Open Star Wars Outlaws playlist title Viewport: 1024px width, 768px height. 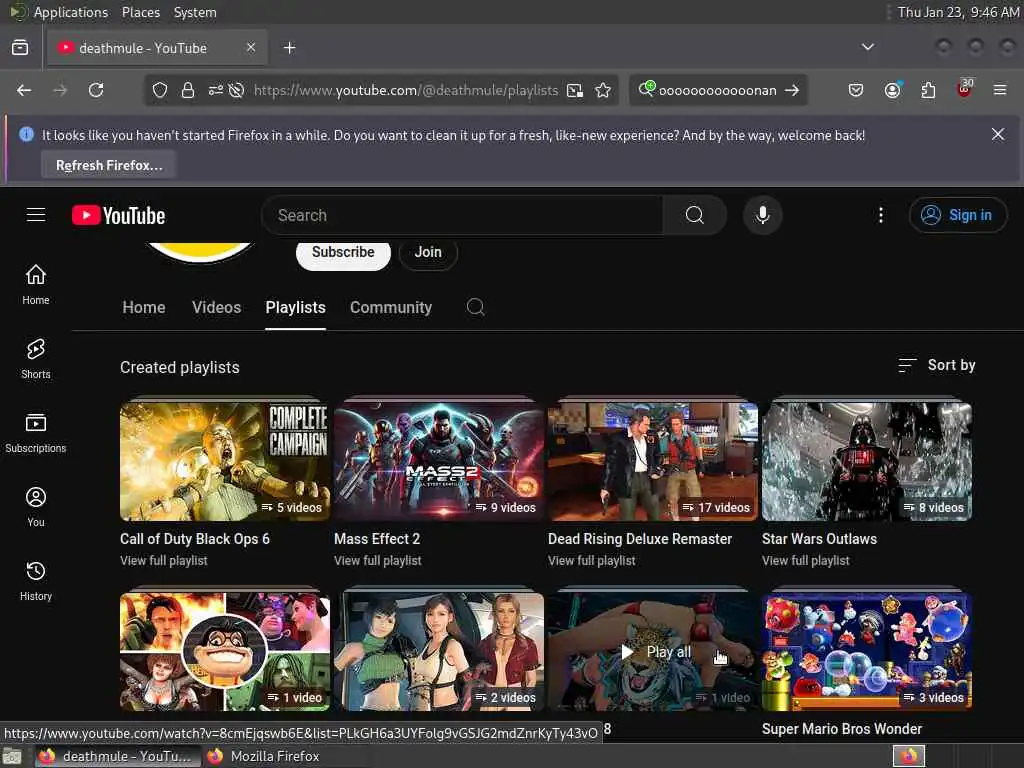[819, 539]
